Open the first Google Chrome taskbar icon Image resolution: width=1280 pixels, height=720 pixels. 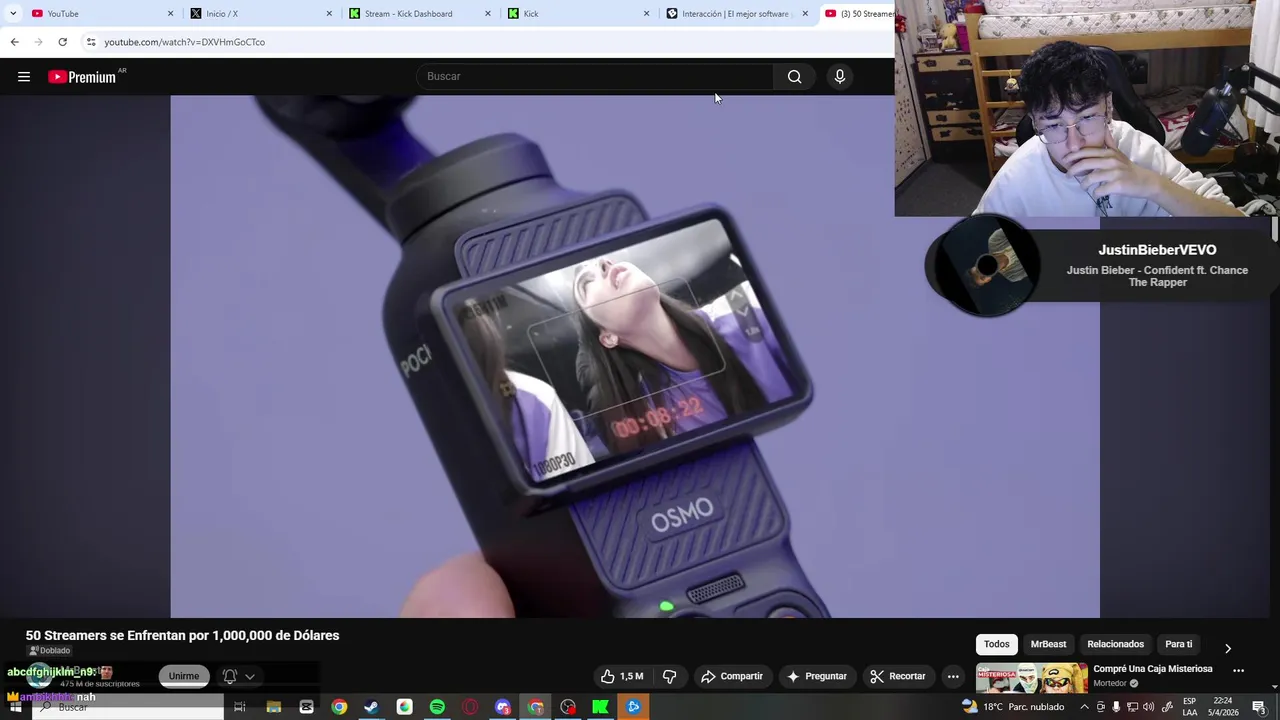coord(339,707)
